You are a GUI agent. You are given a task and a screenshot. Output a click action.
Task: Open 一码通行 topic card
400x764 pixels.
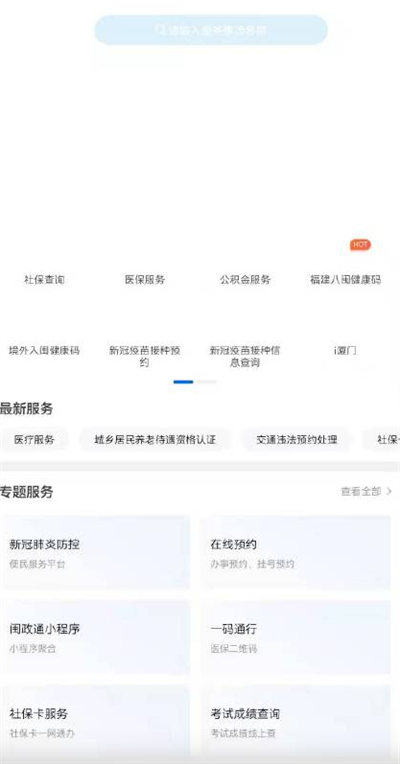296,637
